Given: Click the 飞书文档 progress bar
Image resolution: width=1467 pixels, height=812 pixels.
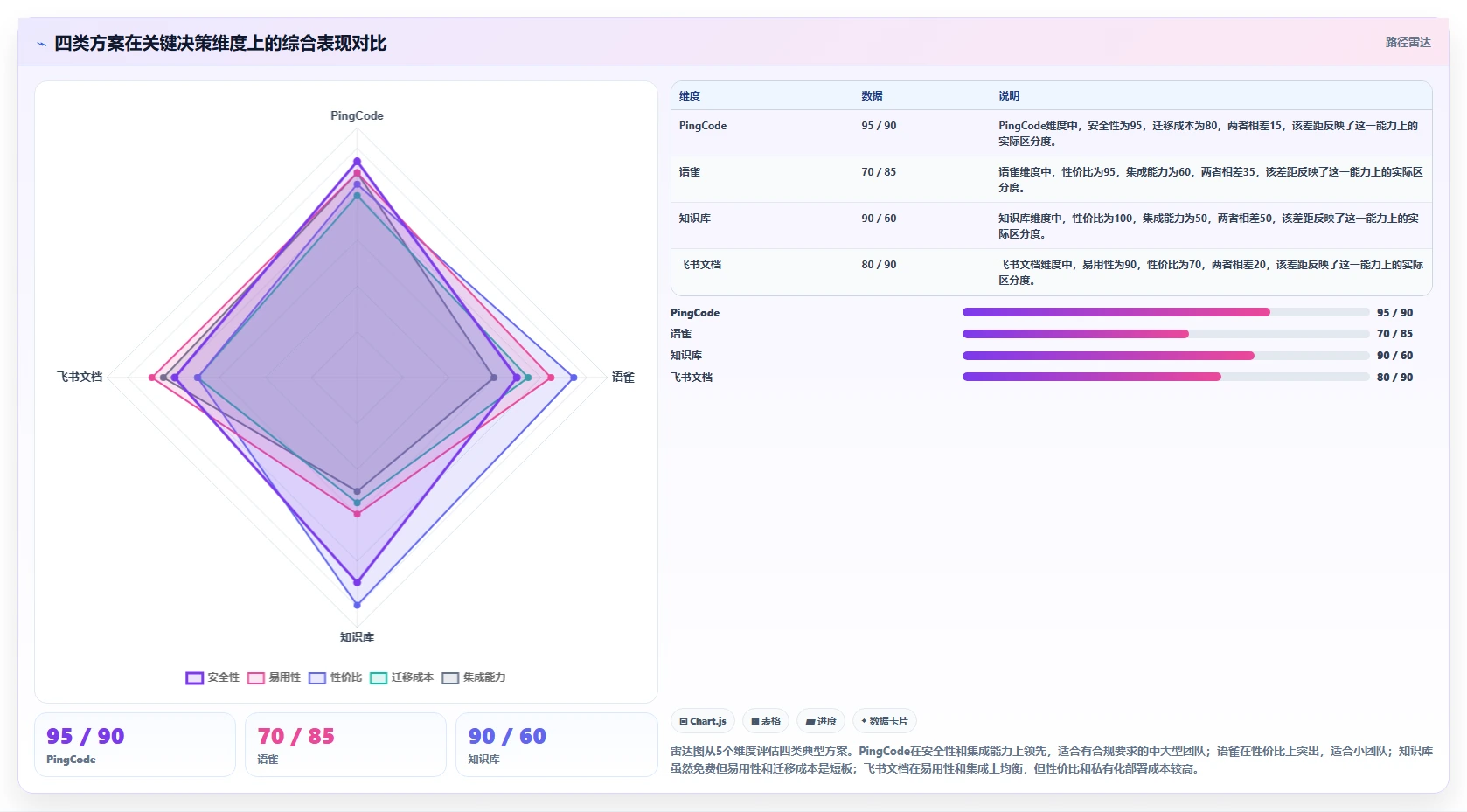Looking at the screenshot, I should (x=1165, y=377).
